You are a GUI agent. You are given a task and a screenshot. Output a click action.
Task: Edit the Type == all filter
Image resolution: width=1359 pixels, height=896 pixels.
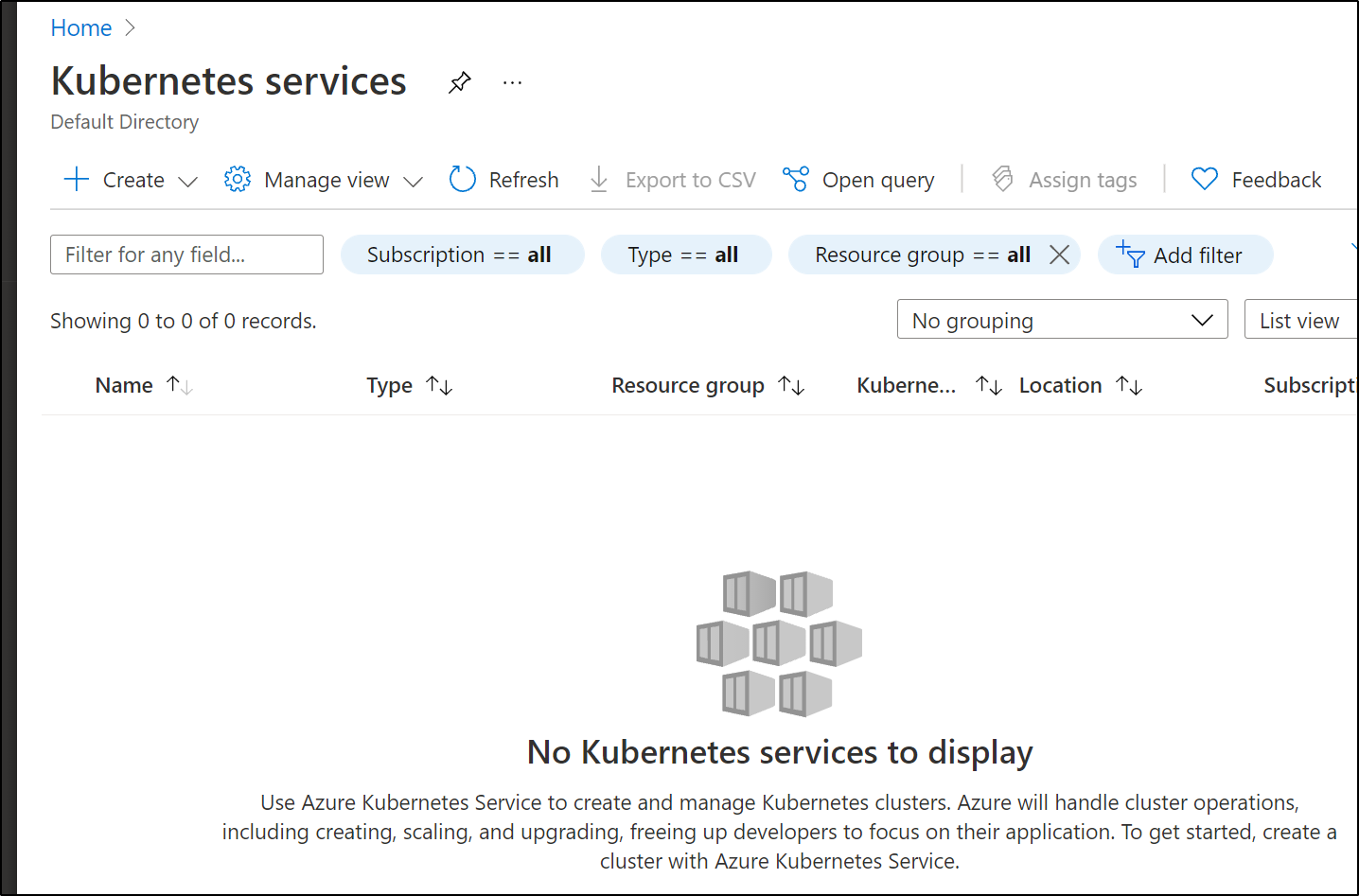686,255
